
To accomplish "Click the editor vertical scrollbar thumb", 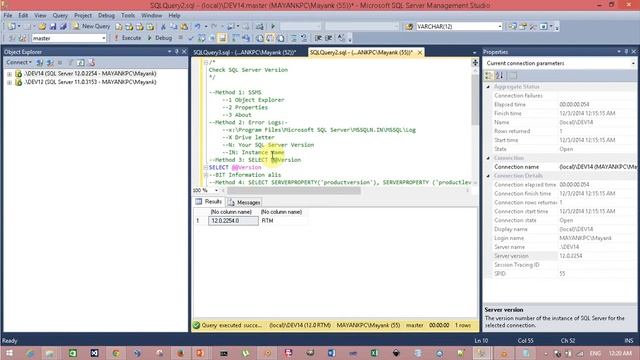I will click(475, 100).
